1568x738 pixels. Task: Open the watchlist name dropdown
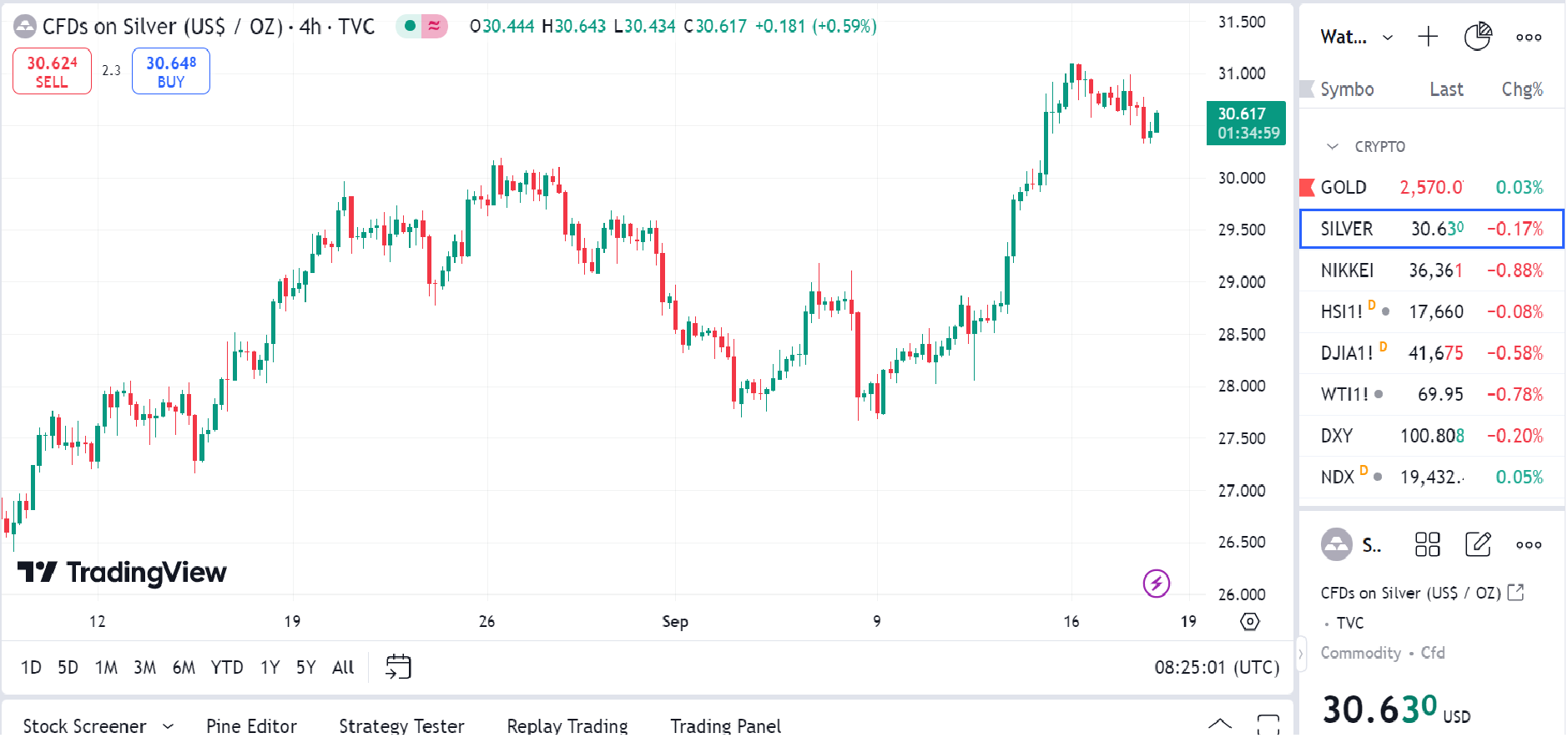tap(1387, 38)
